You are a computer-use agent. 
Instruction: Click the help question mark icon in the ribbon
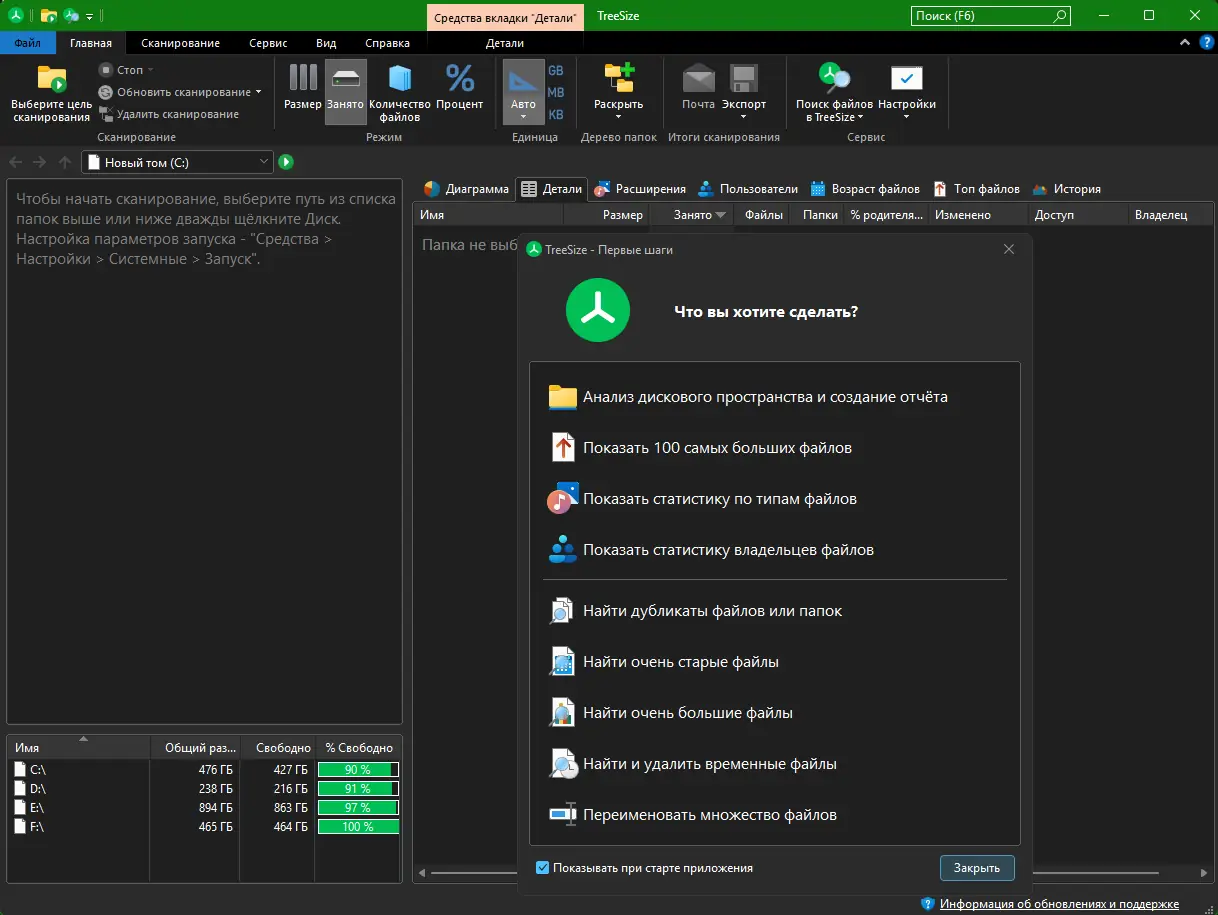coord(1205,43)
